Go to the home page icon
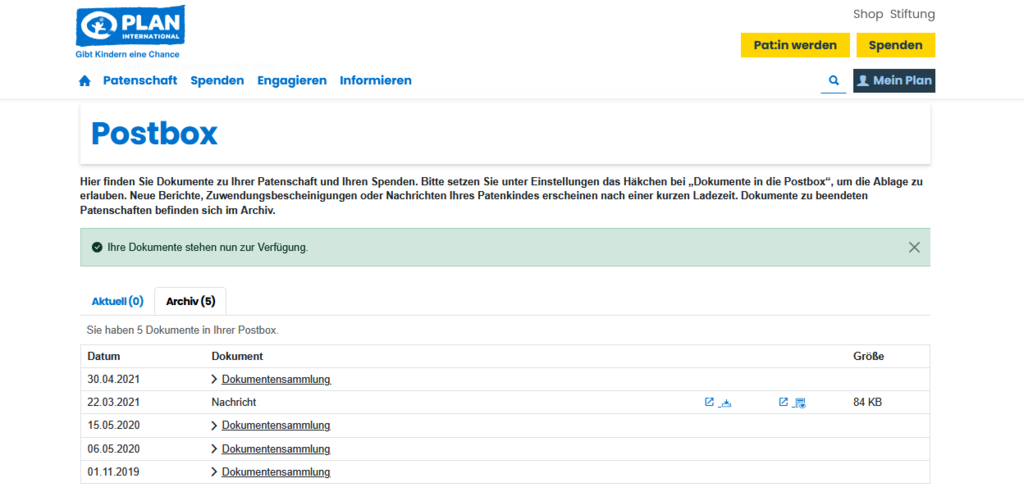 click(x=85, y=81)
